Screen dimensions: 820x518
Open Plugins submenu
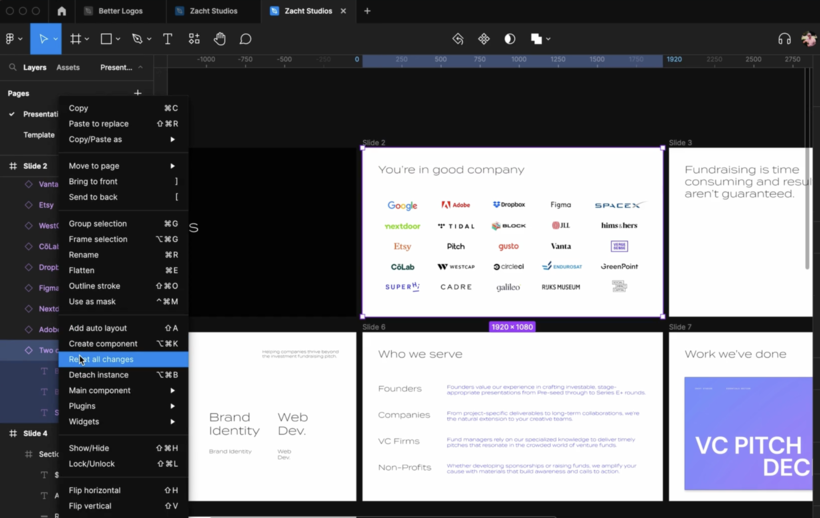(x=123, y=406)
